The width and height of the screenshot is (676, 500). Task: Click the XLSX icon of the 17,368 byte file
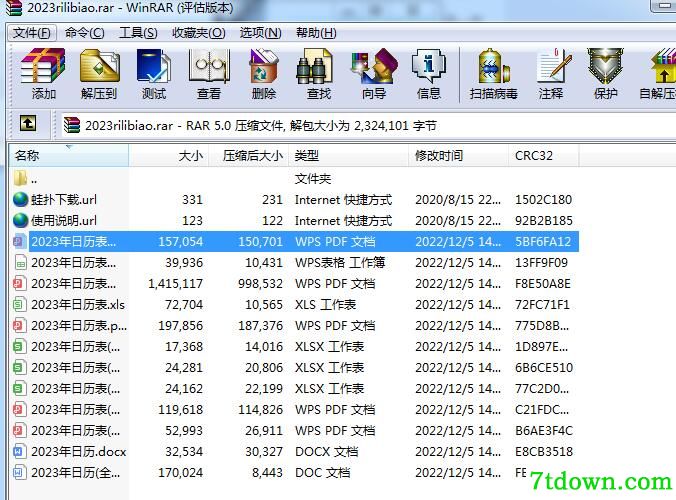(20, 346)
